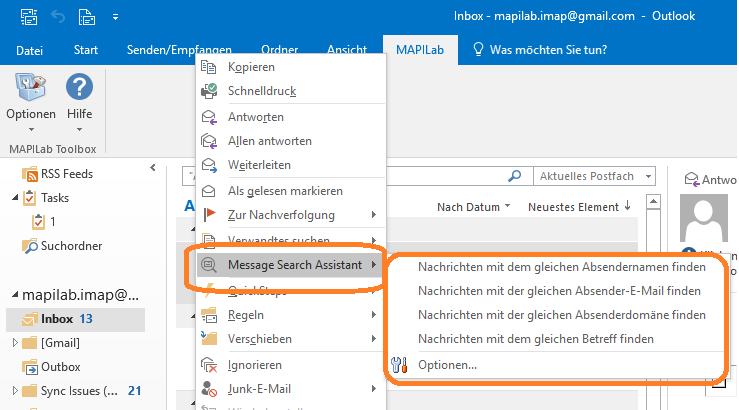
Task: Open the Message Search Assistant submenu arrow
Action: (x=373, y=265)
